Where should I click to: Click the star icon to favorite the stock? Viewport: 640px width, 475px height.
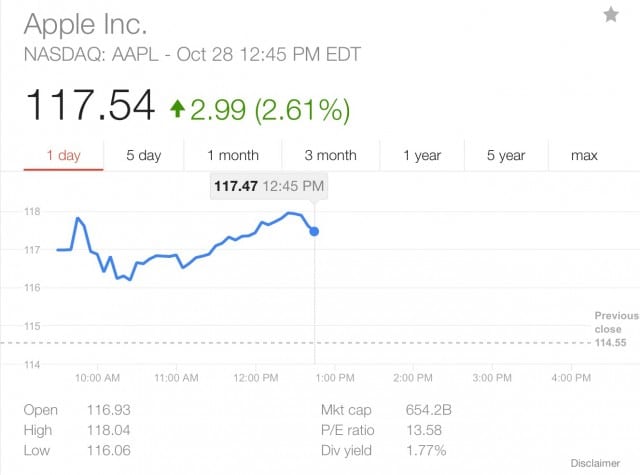click(x=611, y=14)
